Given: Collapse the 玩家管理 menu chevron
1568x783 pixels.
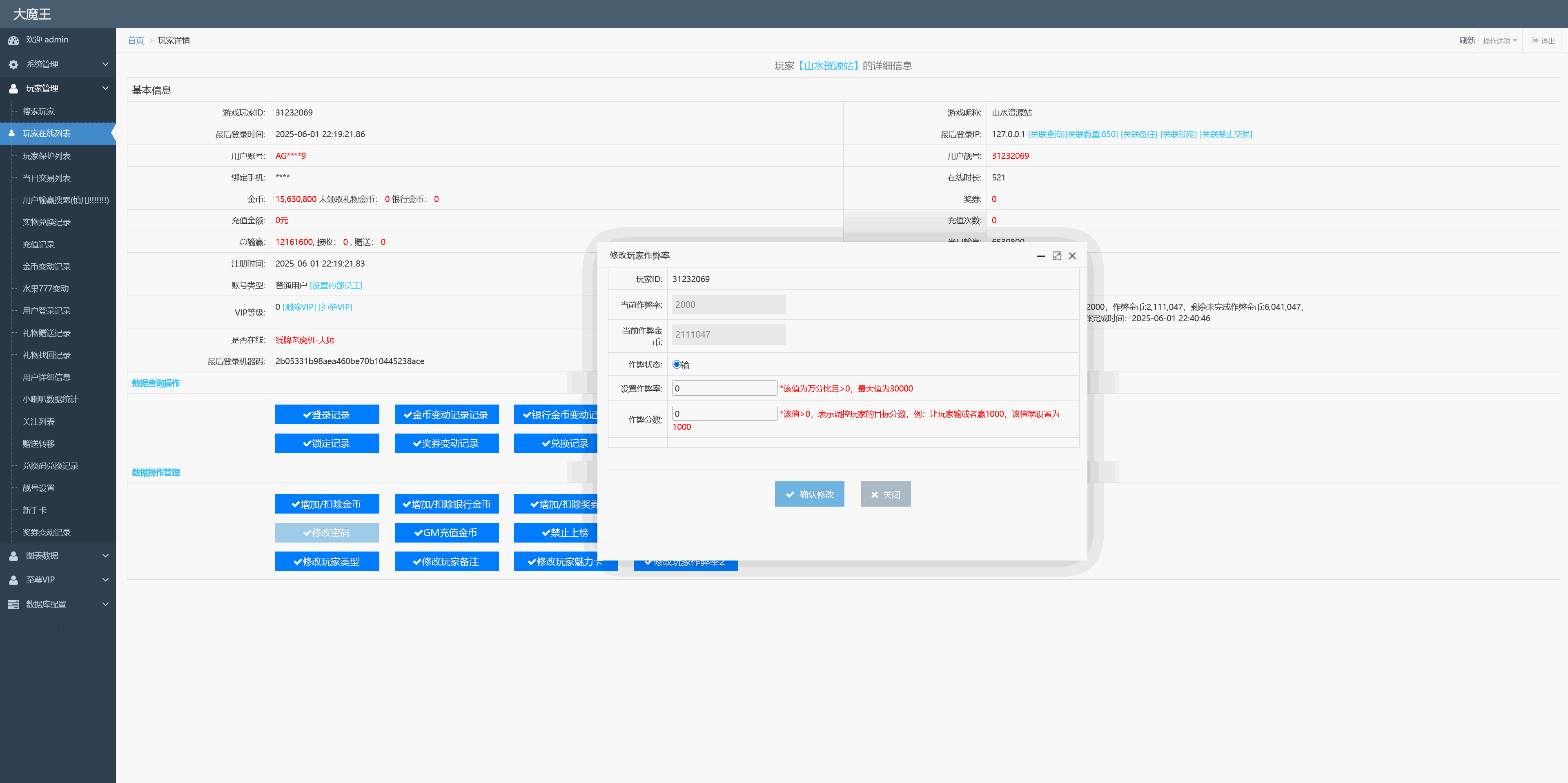Looking at the screenshot, I should click(105, 88).
